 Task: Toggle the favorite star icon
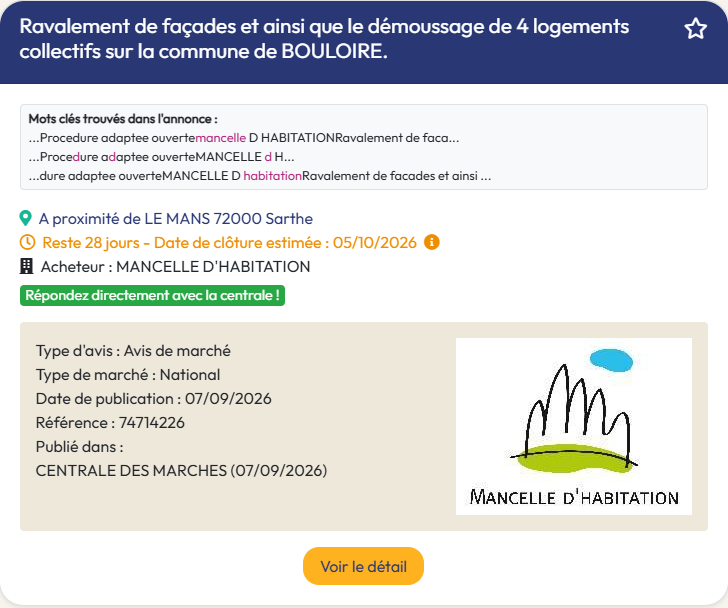click(696, 29)
